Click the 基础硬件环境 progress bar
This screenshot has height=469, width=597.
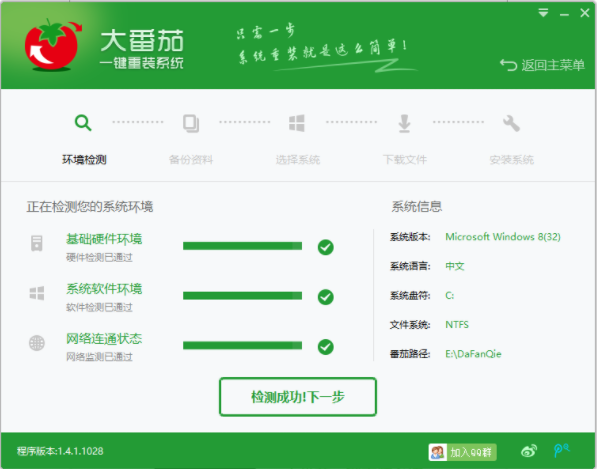tap(243, 246)
